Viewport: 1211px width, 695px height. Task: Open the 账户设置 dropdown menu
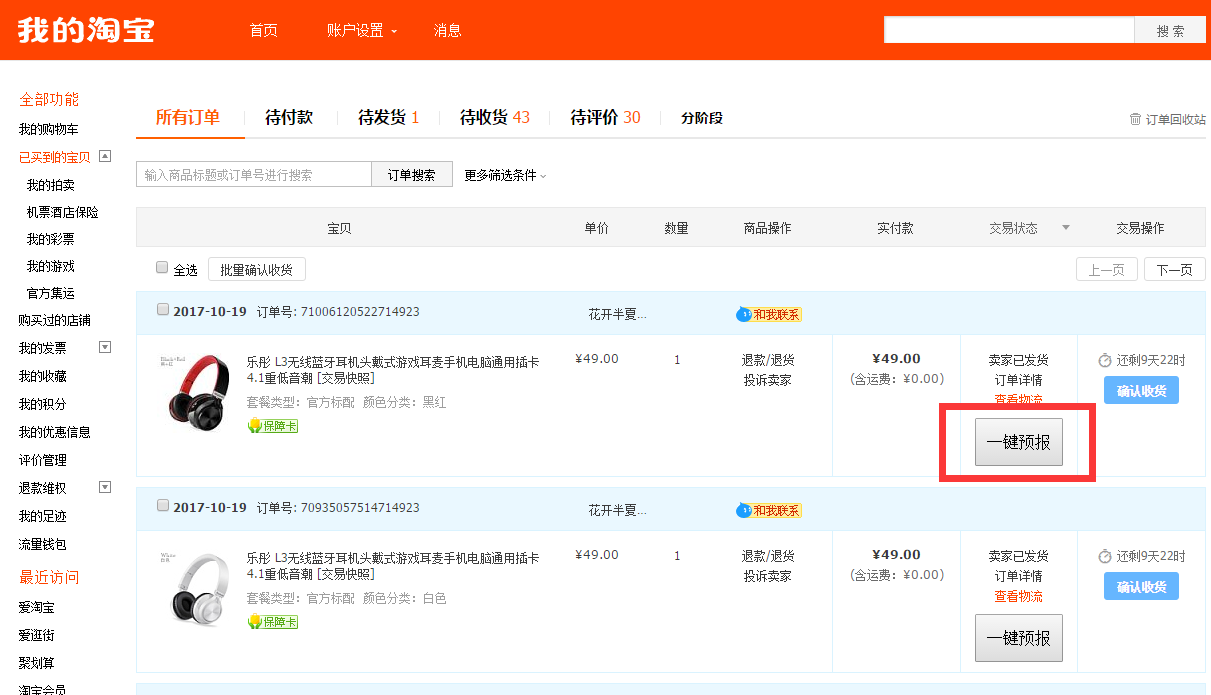click(x=362, y=30)
